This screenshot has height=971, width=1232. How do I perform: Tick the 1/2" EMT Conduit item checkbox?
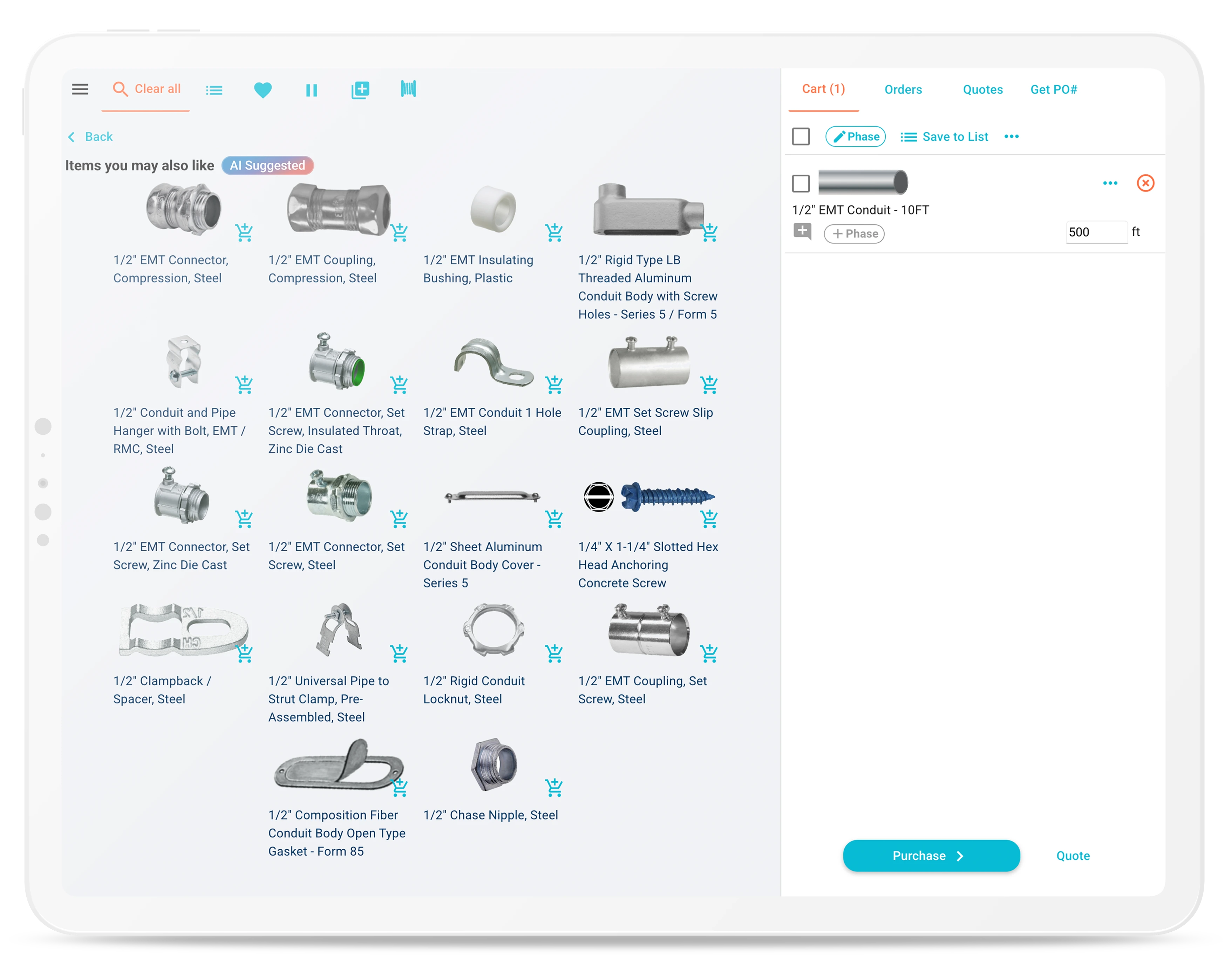click(801, 183)
